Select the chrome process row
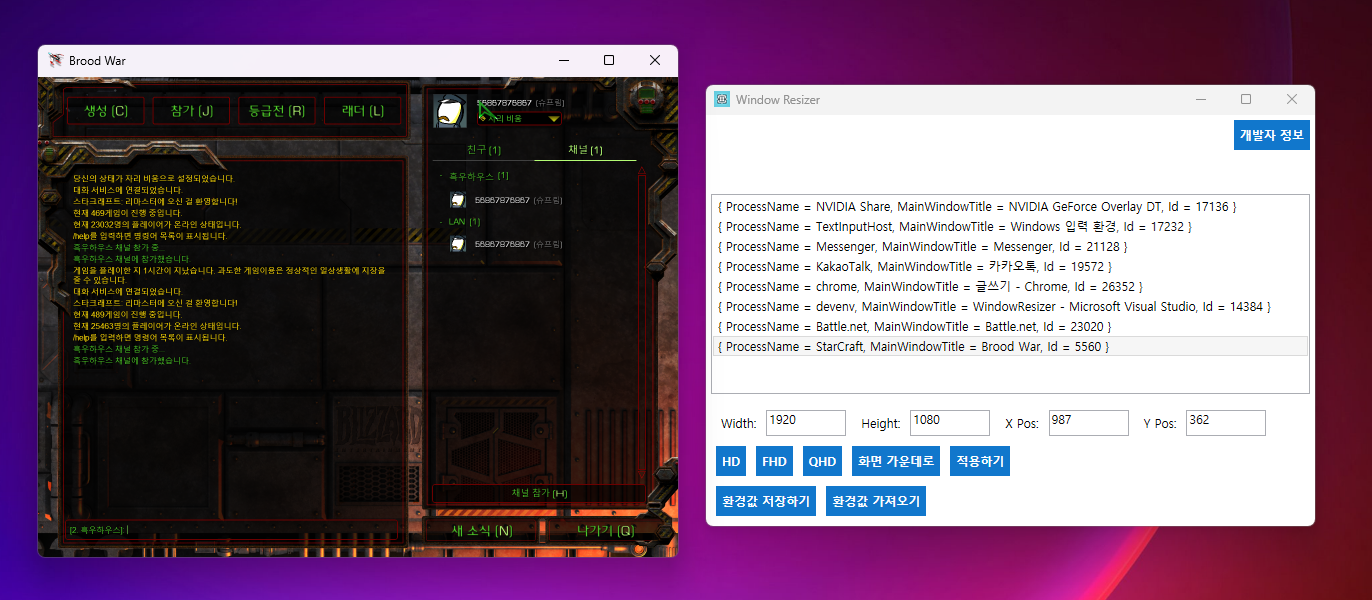The height and width of the screenshot is (600, 1372). coord(1010,287)
